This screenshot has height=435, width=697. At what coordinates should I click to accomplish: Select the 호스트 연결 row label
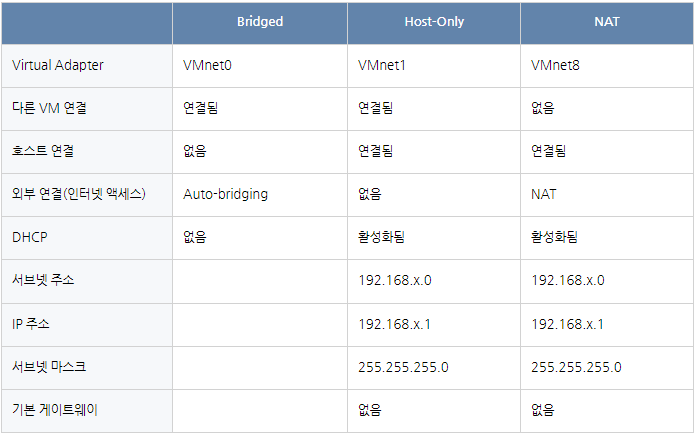pyautogui.click(x=43, y=151)
